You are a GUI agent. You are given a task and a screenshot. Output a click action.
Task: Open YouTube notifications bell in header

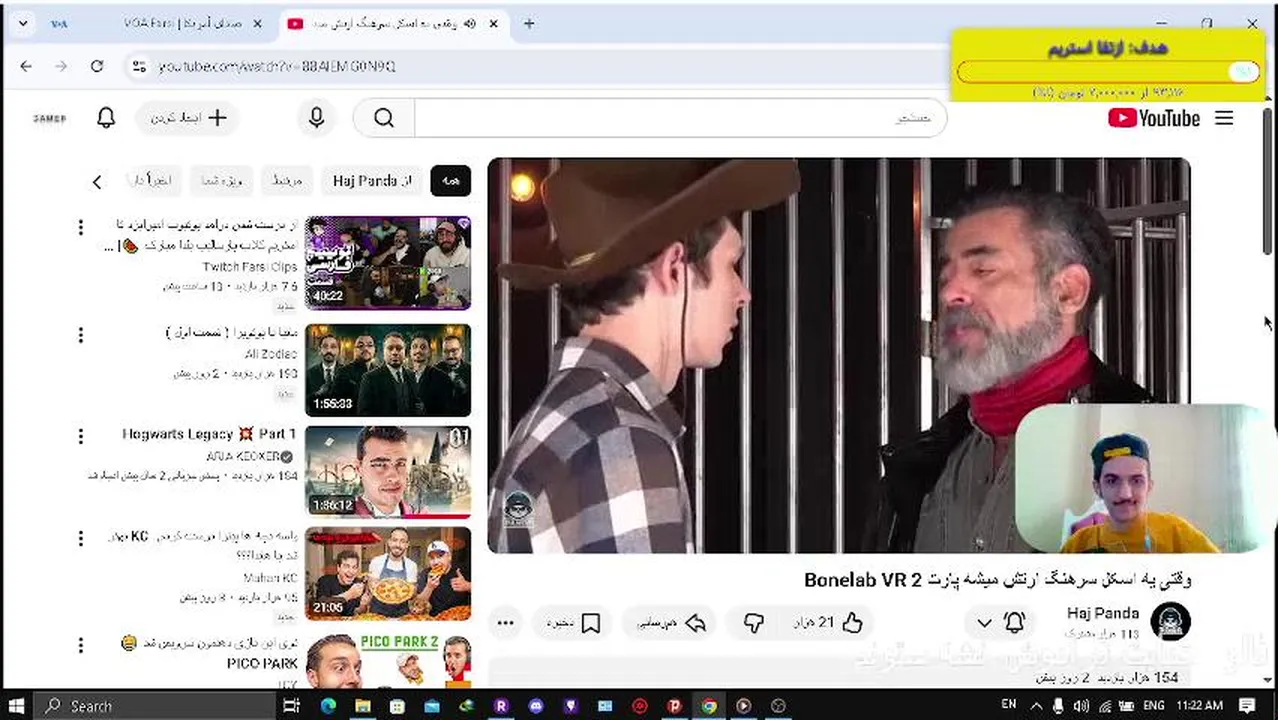pyautogui.click(x=106, y=118)
